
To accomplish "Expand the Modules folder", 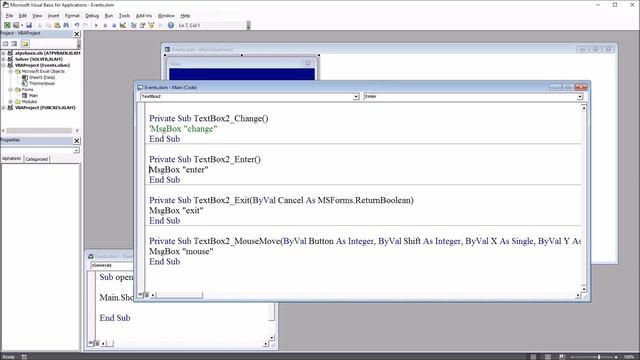I will tap(11, 102).
